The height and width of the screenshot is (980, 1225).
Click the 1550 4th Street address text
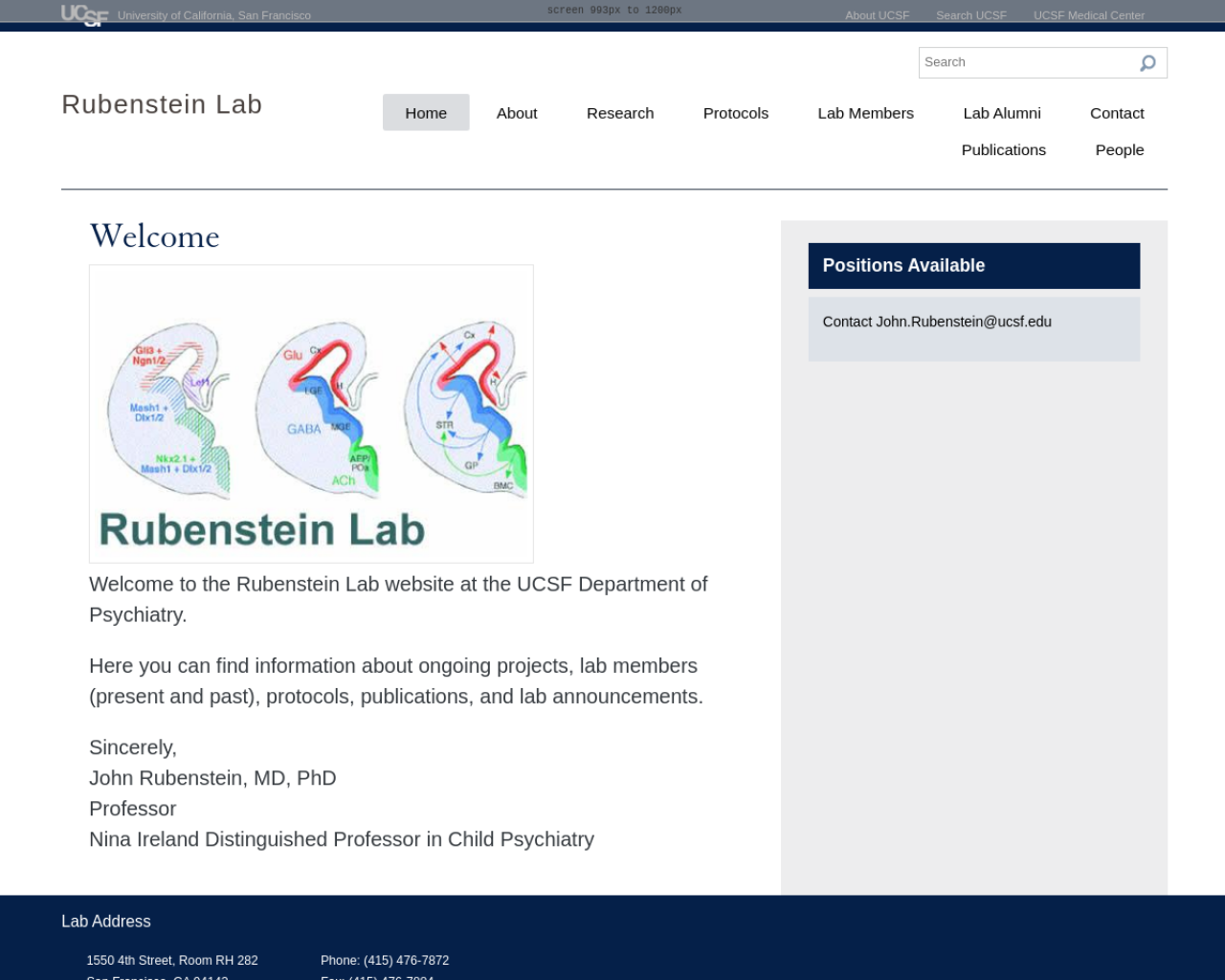172,960
